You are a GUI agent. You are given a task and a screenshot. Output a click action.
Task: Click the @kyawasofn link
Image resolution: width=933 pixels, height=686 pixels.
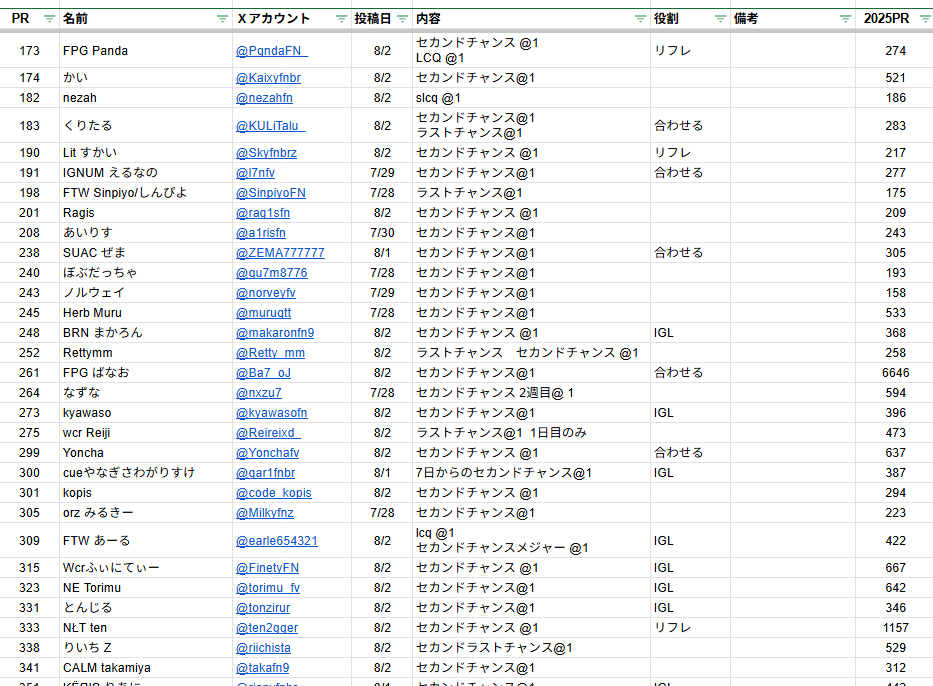[271, 413]
